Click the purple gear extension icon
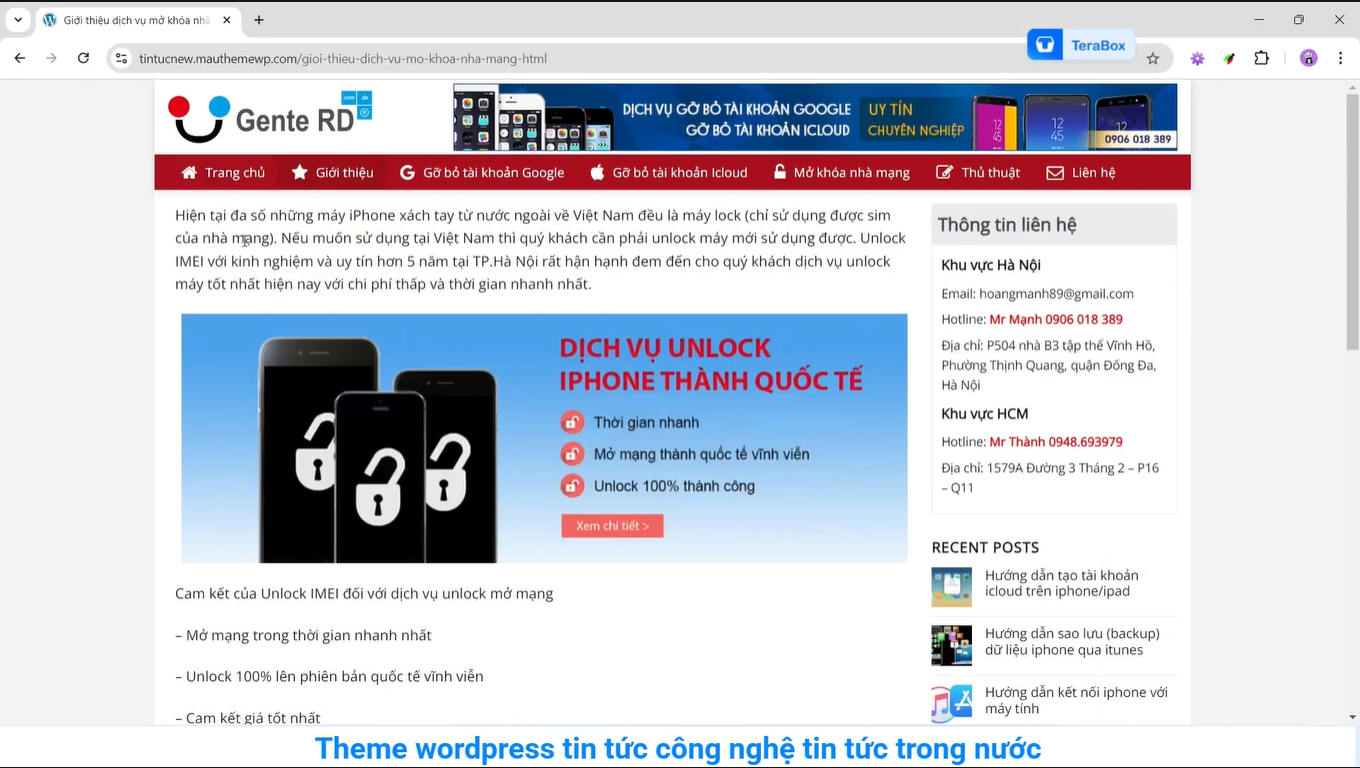 point(1197,58)
